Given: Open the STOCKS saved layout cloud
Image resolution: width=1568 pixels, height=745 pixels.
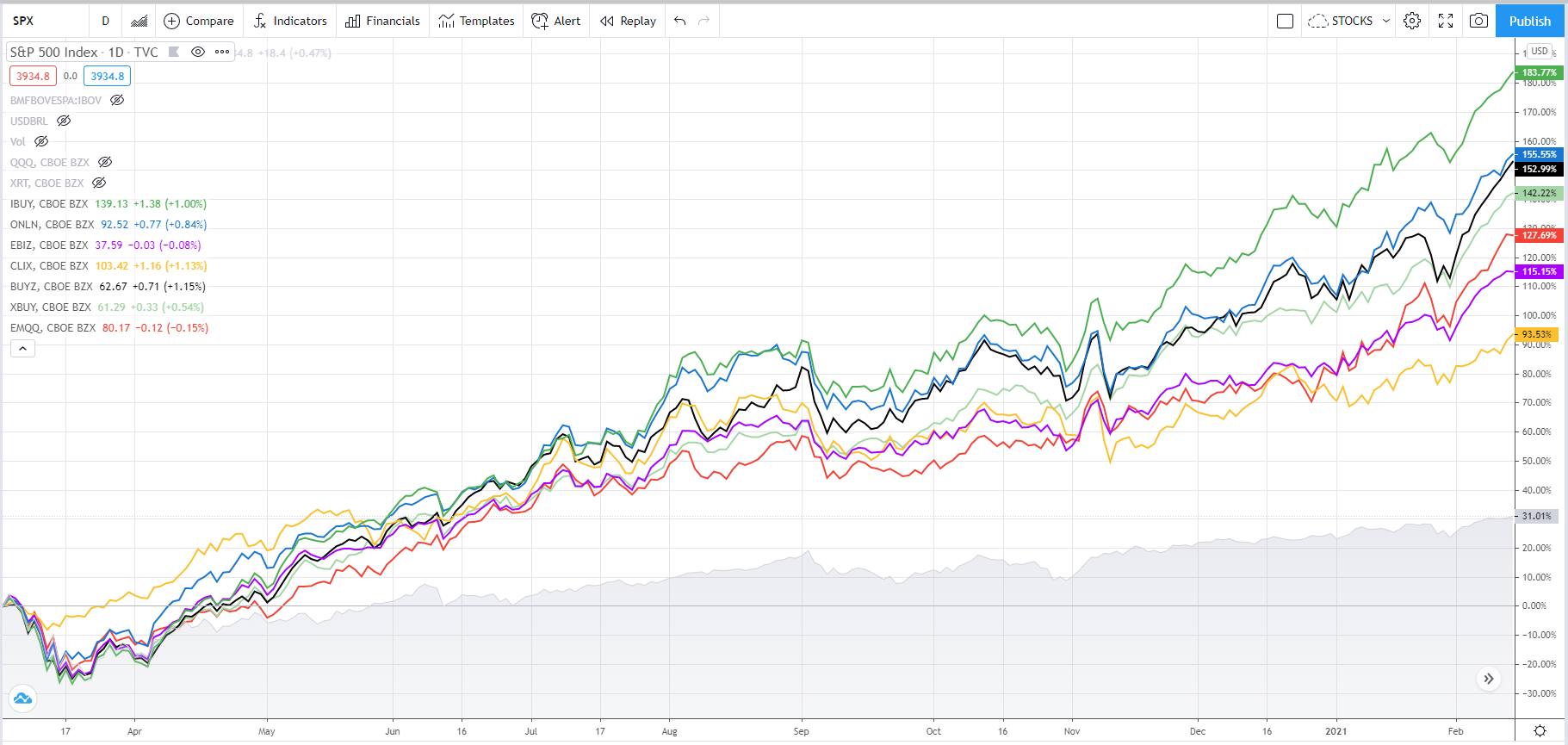Looking at the screenshot, I should pos(1341,21).
